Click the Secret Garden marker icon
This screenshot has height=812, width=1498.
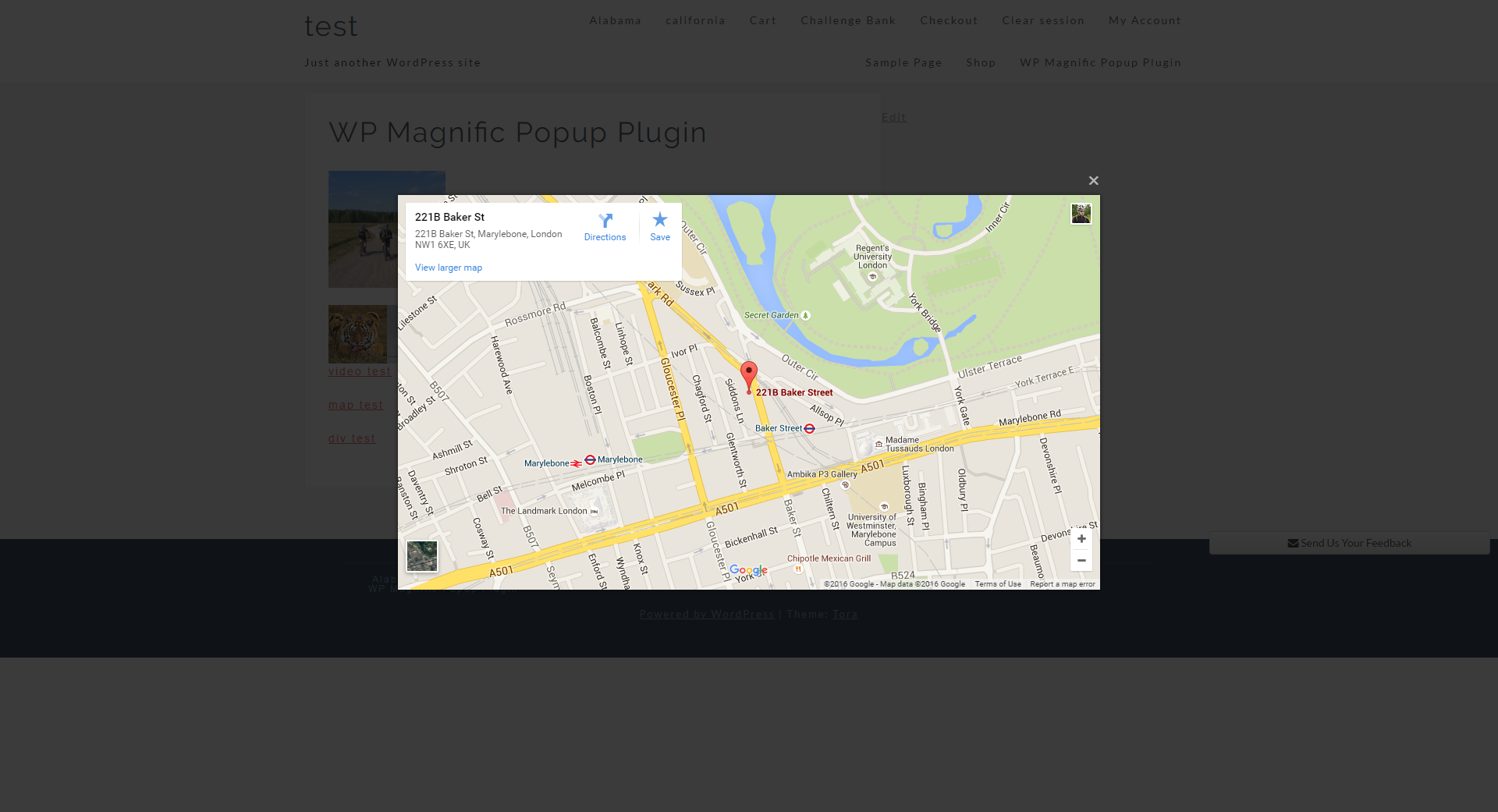pos(806,315)
